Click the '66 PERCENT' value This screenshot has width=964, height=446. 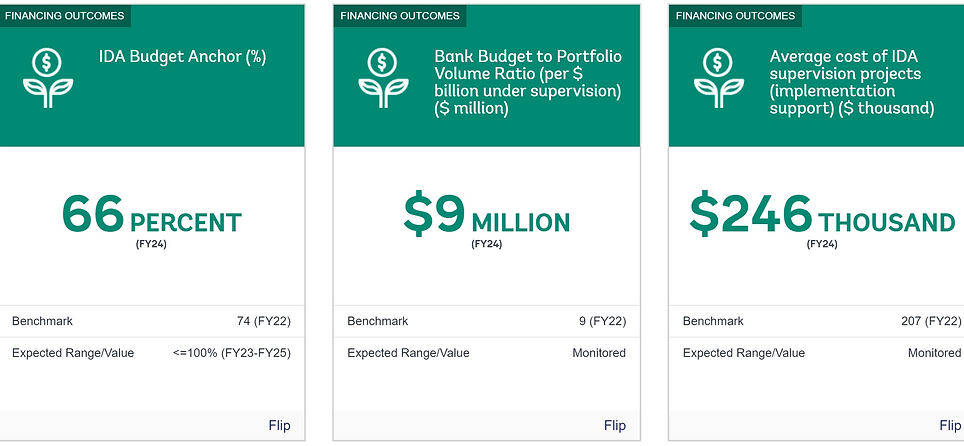[x=152, y=217]
